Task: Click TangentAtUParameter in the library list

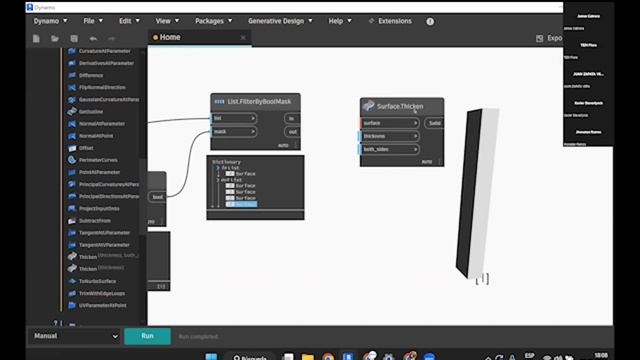Action: coord(104,233)
